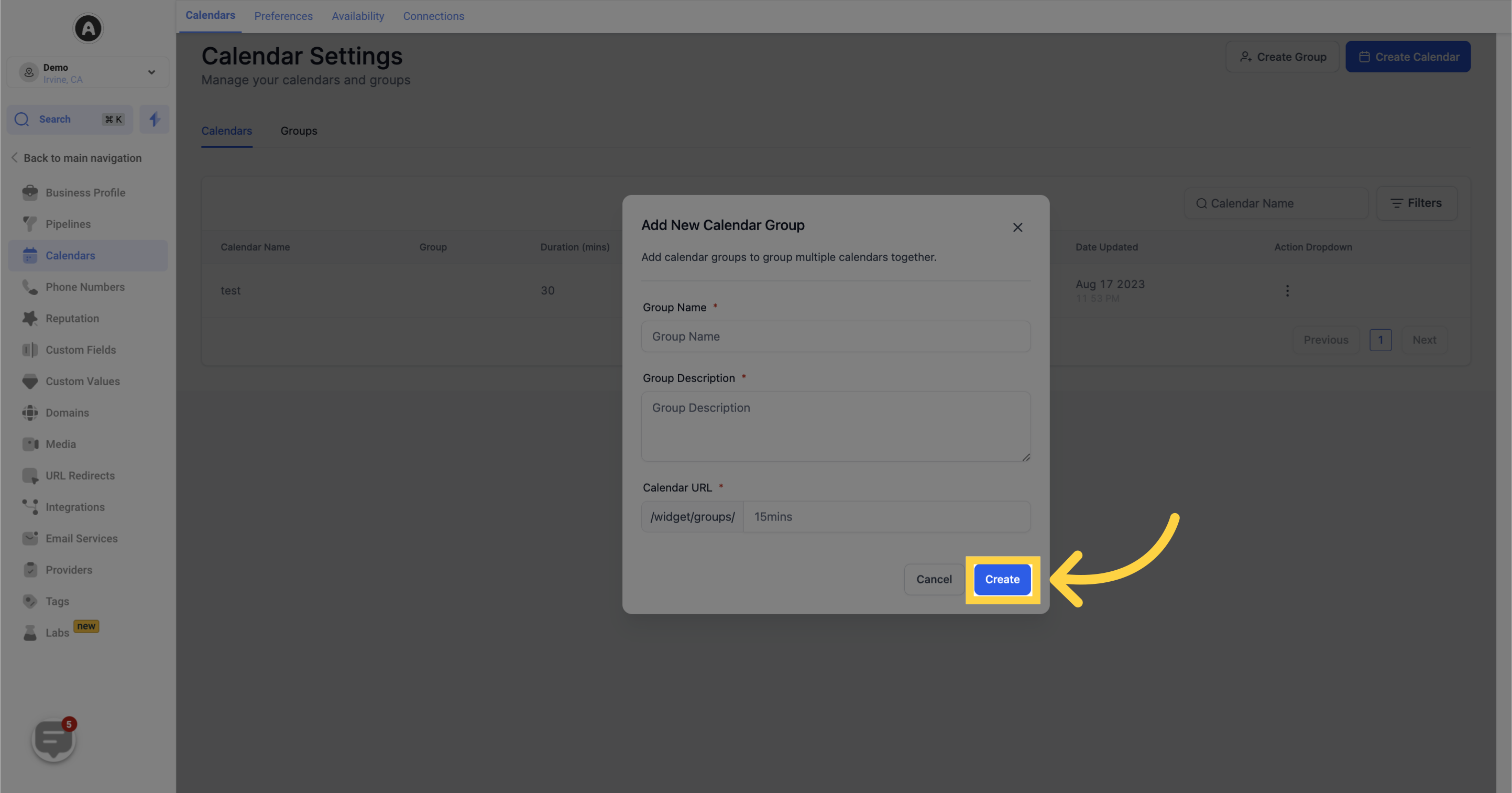Open the Filters button
This screenshot has height=793, width=1512.
pyautogui.click(x=1416, y=203)
